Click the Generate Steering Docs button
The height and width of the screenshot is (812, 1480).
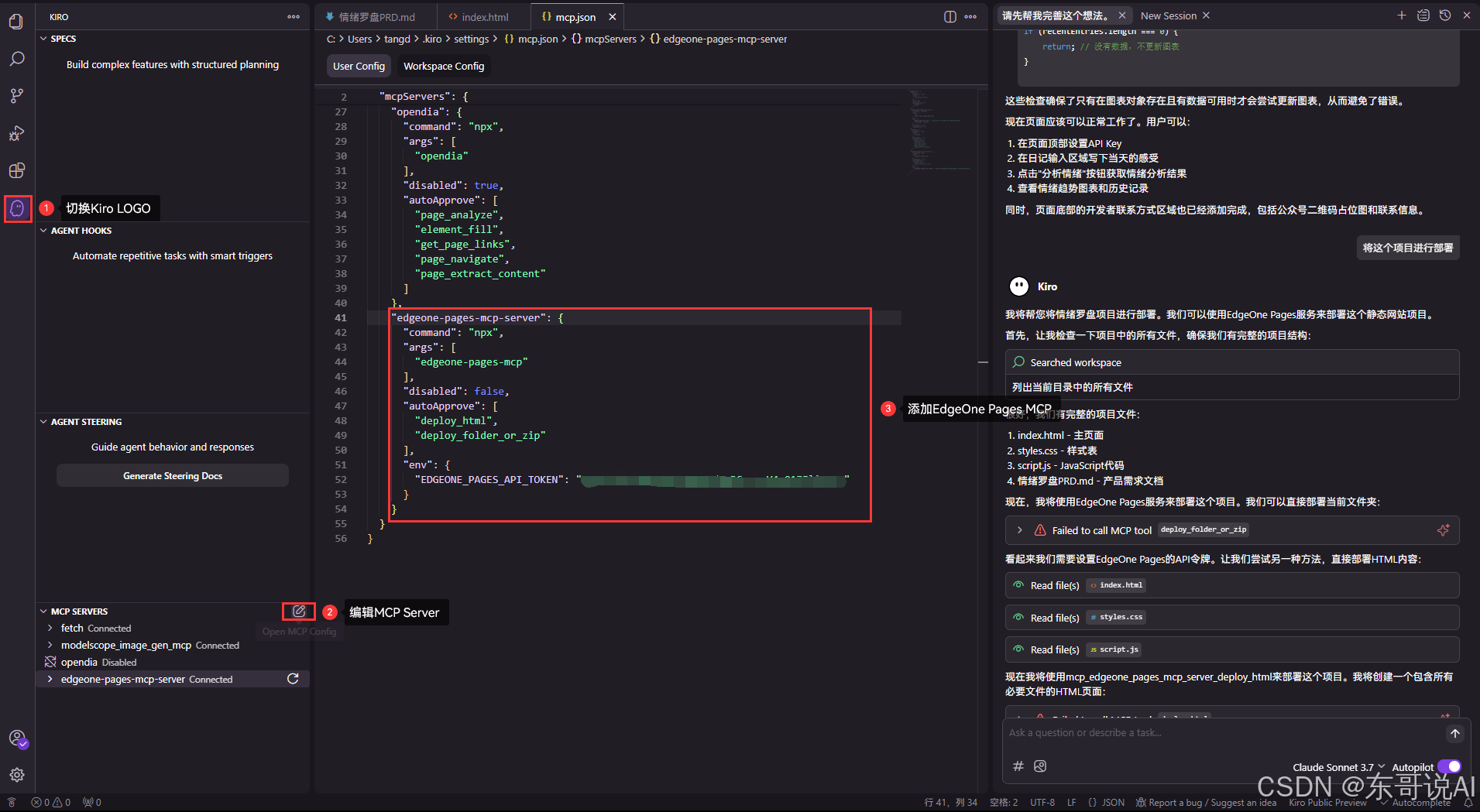point(173,475)
